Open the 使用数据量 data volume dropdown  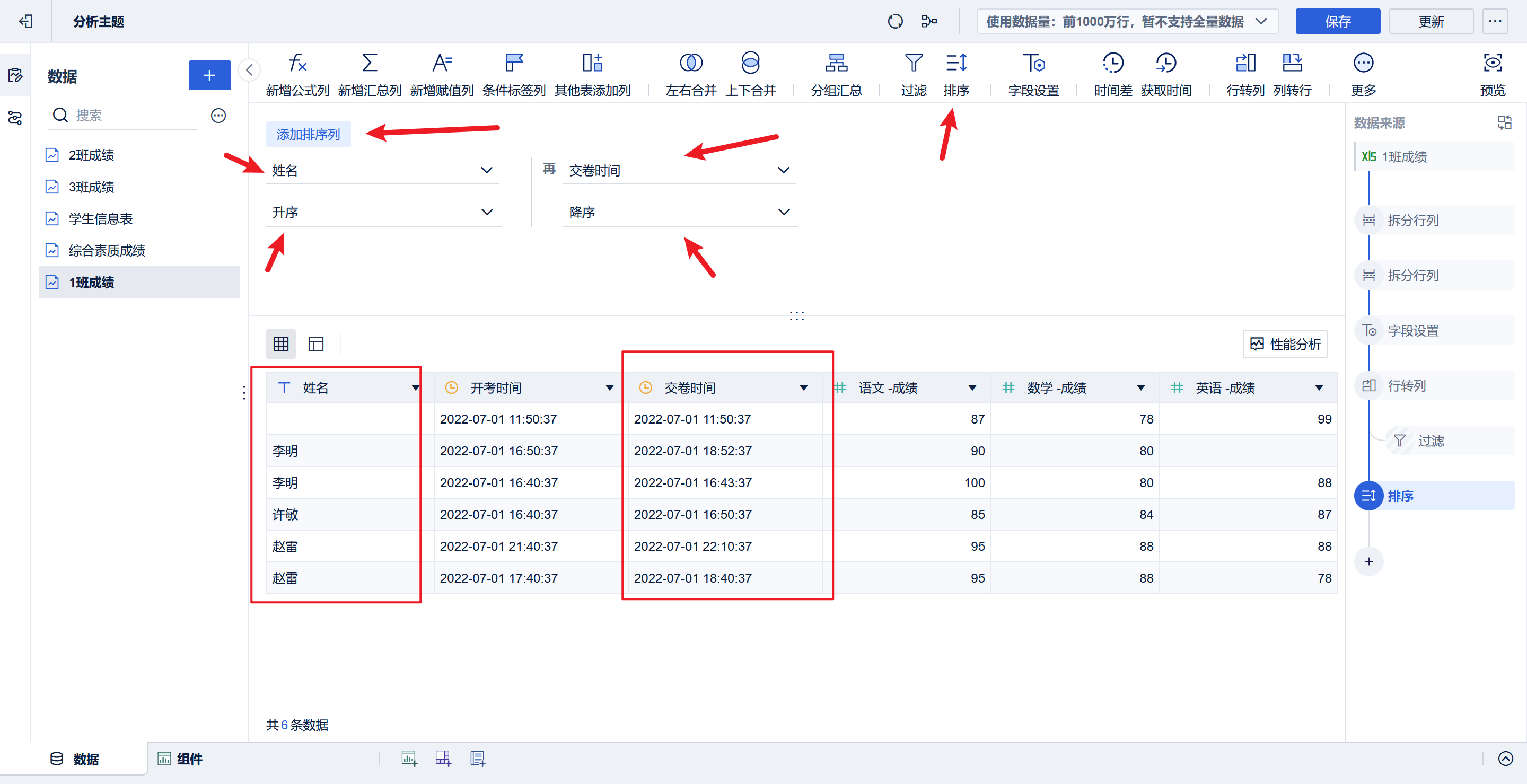click(1126, 22)
